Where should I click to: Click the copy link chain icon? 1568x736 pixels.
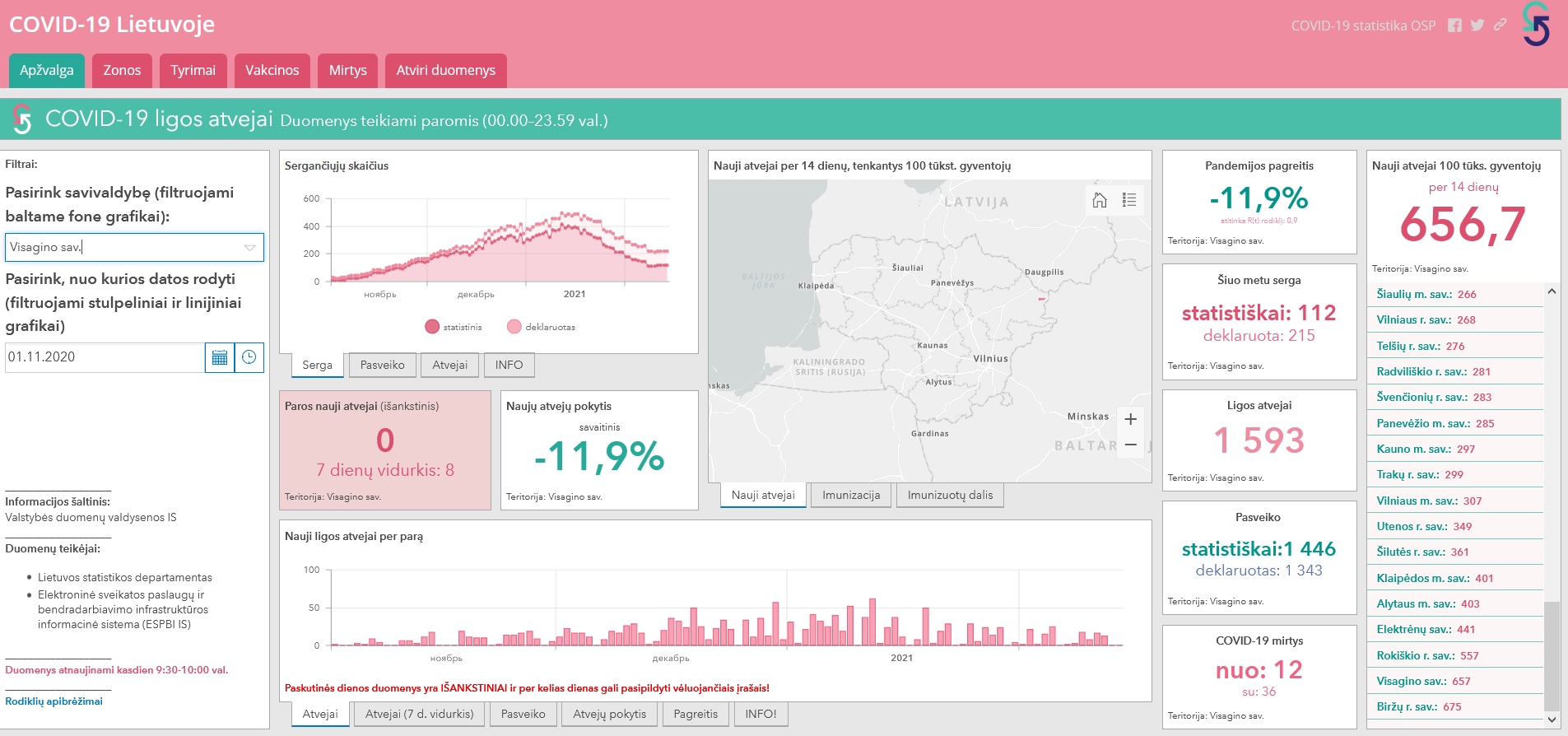1500,25
